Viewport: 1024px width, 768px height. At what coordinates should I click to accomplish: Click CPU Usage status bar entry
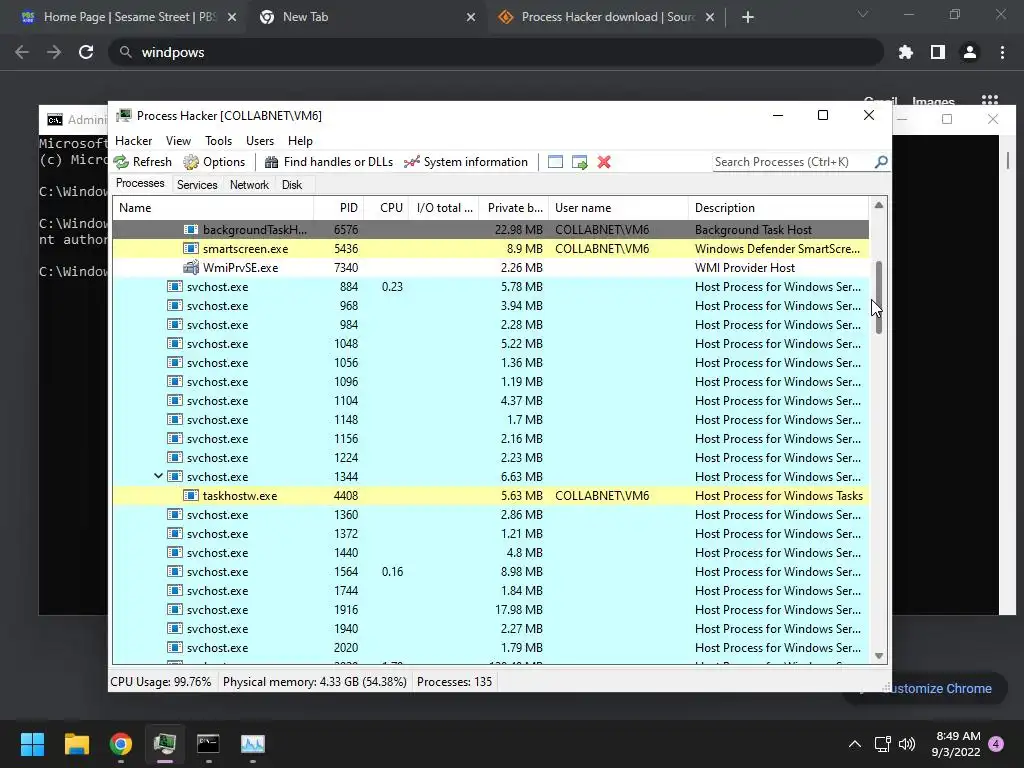161,682
